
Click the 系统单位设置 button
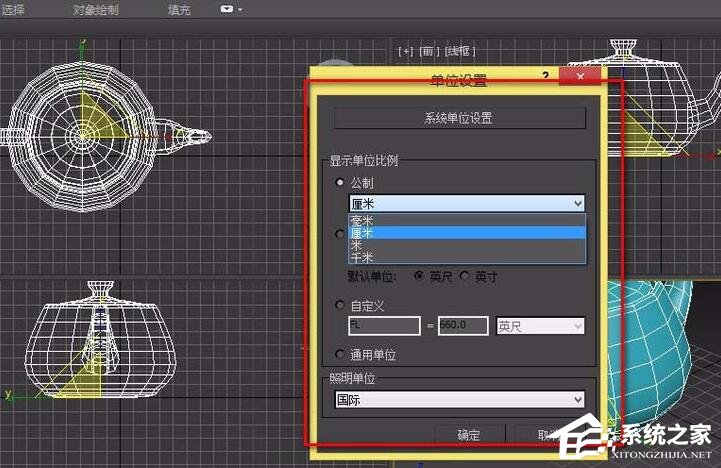click(x=459, y=118)
